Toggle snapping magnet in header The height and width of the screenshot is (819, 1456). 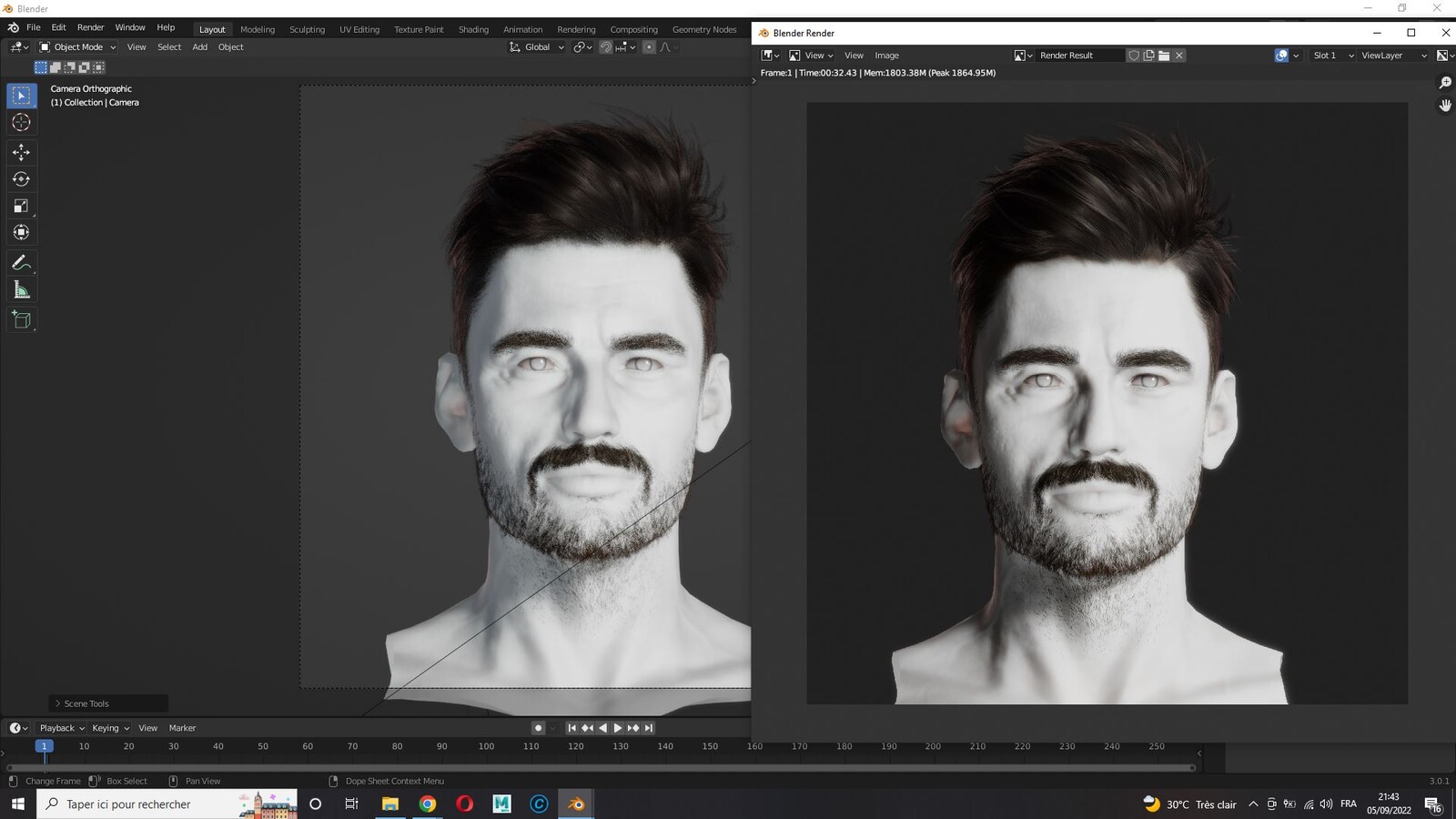(605, 47)
